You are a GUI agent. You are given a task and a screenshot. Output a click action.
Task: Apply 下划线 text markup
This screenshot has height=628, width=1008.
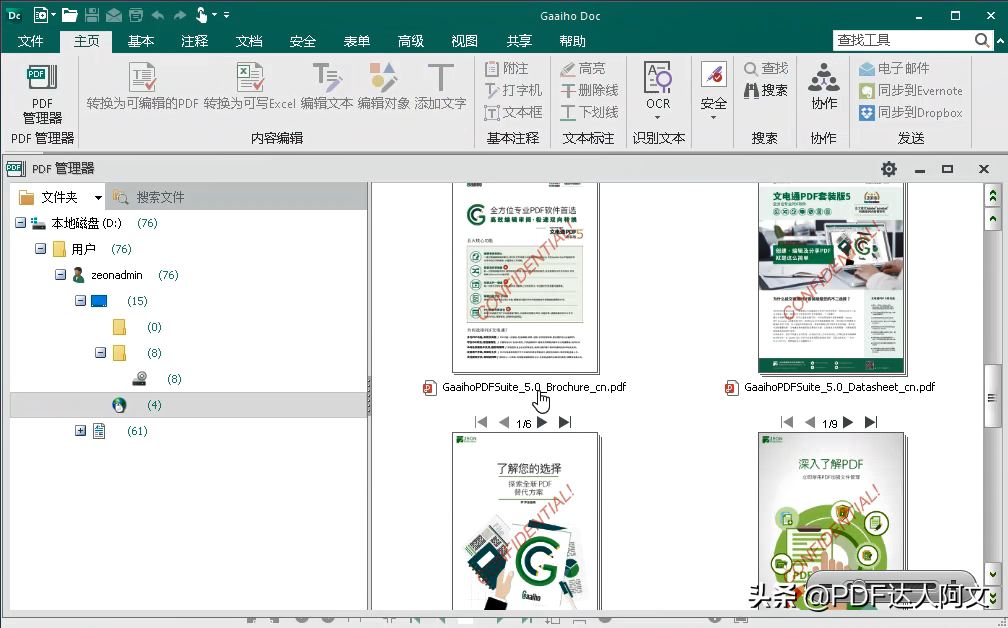pyautogui.click(x=589, y=112)
